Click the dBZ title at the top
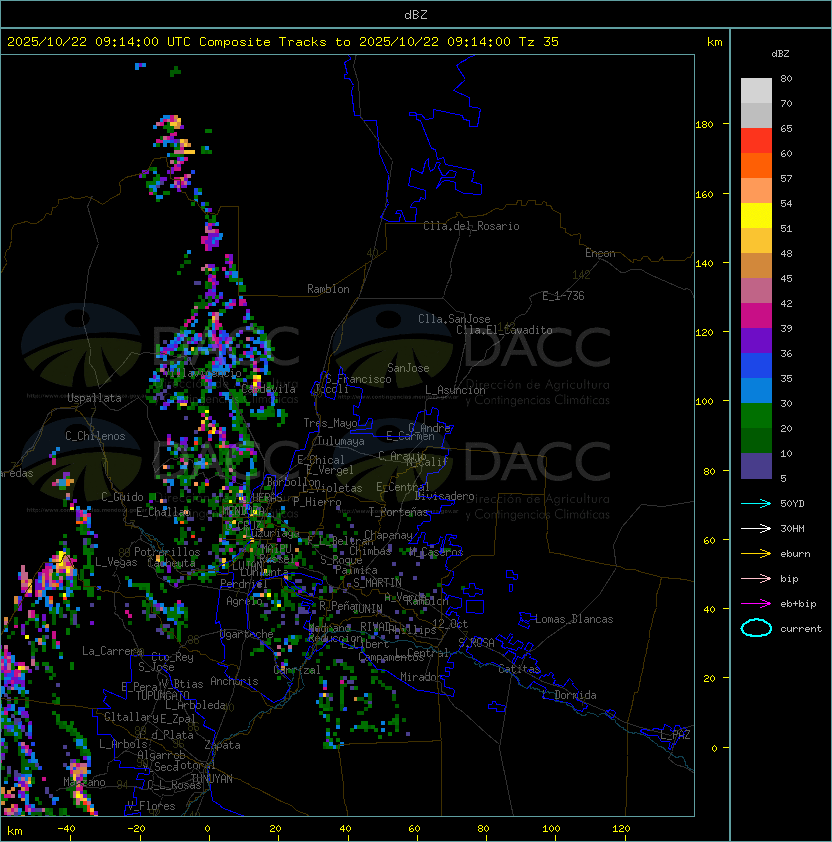Screen dimensions: 832x842 click(416, 14)
